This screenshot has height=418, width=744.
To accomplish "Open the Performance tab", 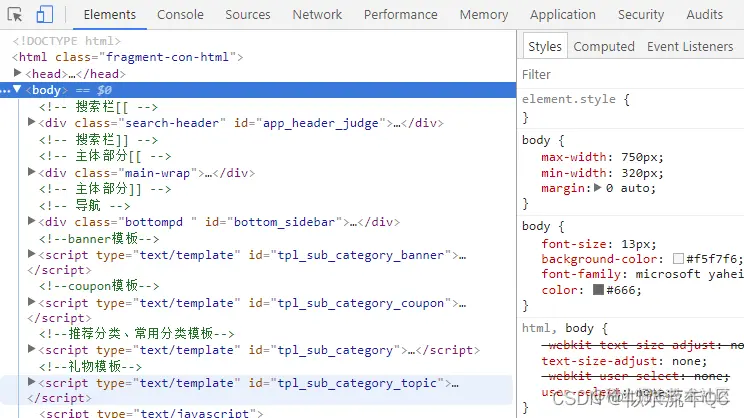I will [x=400, y=15].
